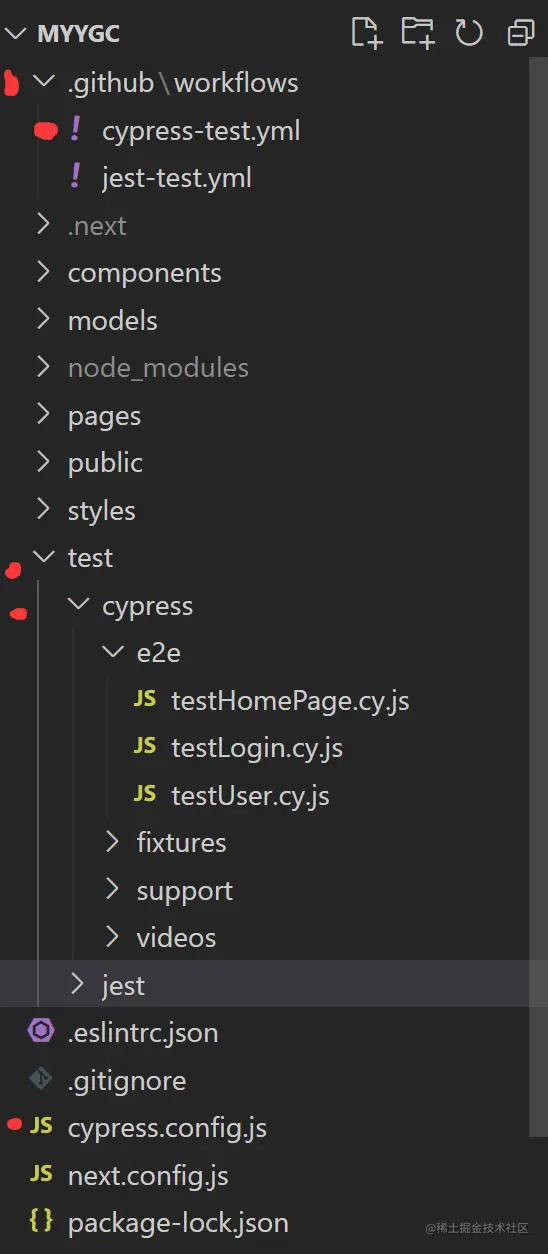Click the JS icon of next.config.js
This screenshot has width=548, height=1254.
pyautogui.click(x=41, y=1174)
